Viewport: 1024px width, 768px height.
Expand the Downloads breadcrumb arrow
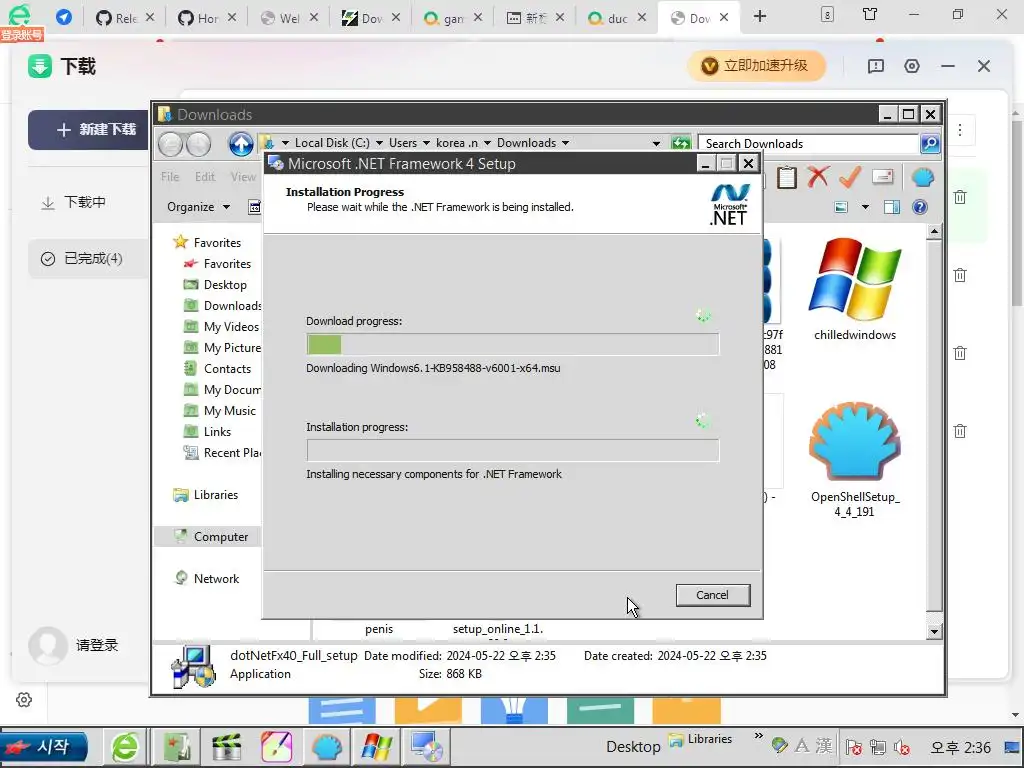coord(566,143)
